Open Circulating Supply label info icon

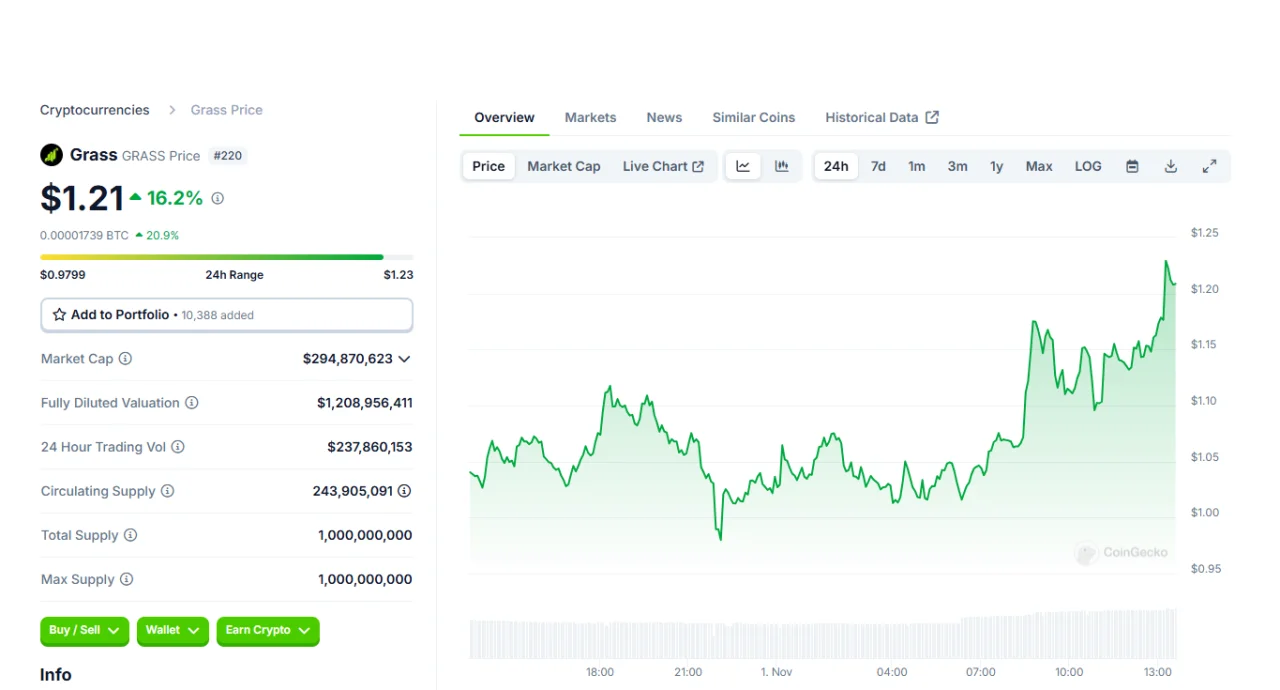[x=167, y=491]
